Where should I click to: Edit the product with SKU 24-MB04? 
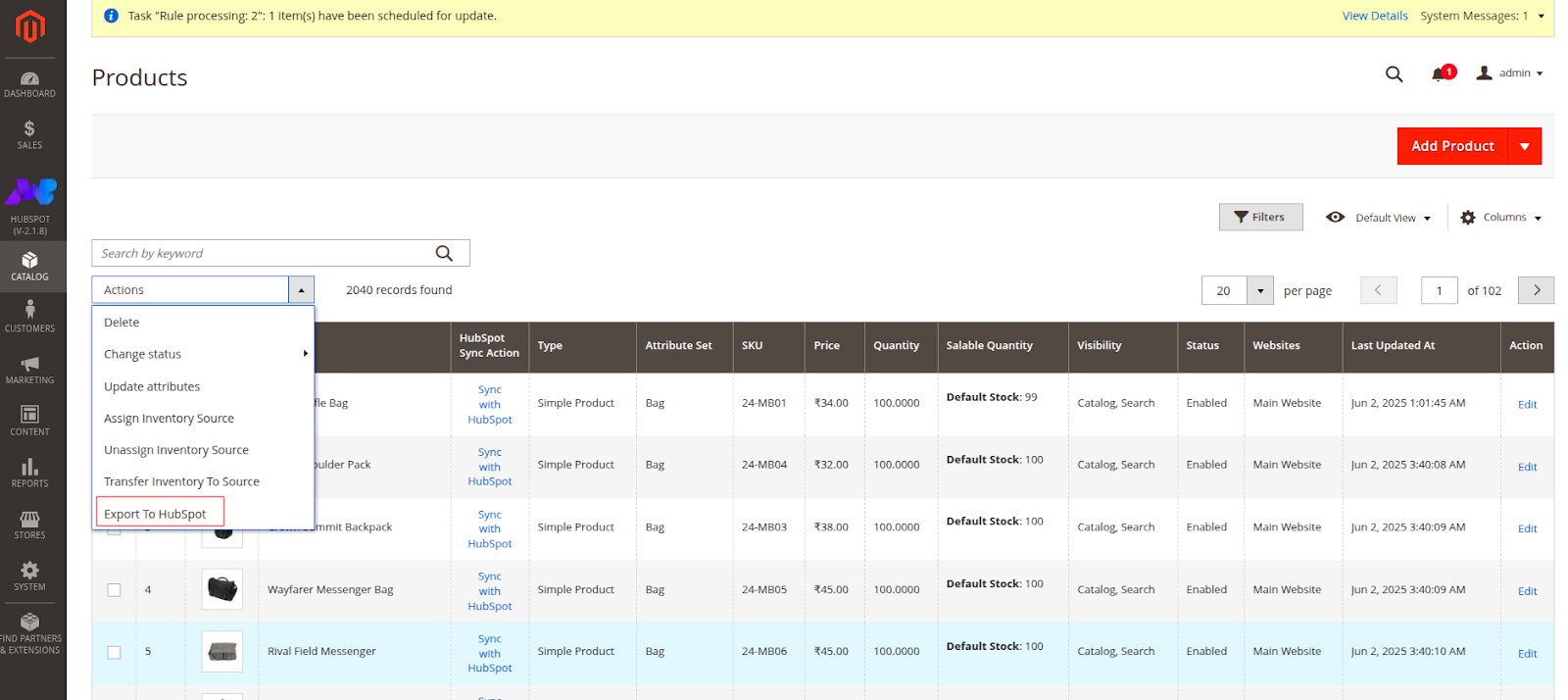[1527, 467]
